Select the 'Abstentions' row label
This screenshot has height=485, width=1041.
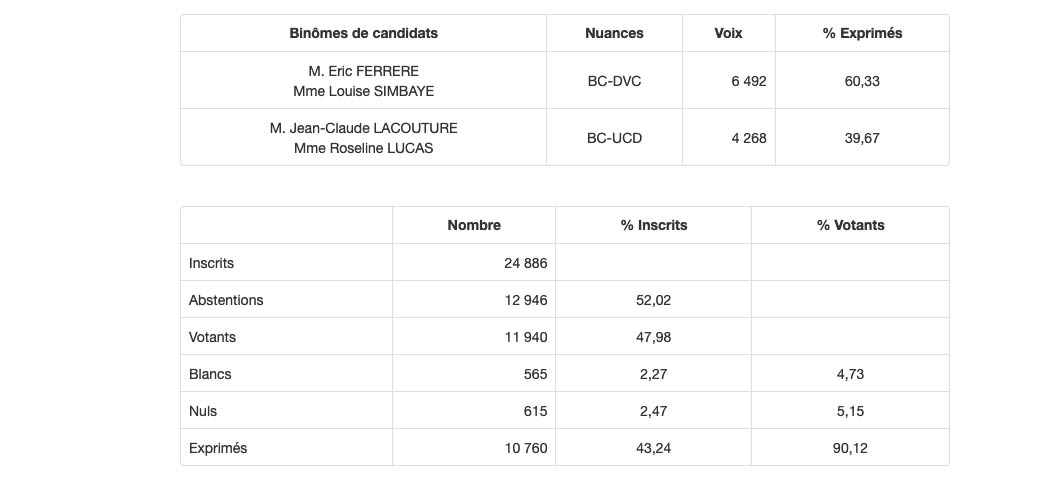click(x=226, y=300)
